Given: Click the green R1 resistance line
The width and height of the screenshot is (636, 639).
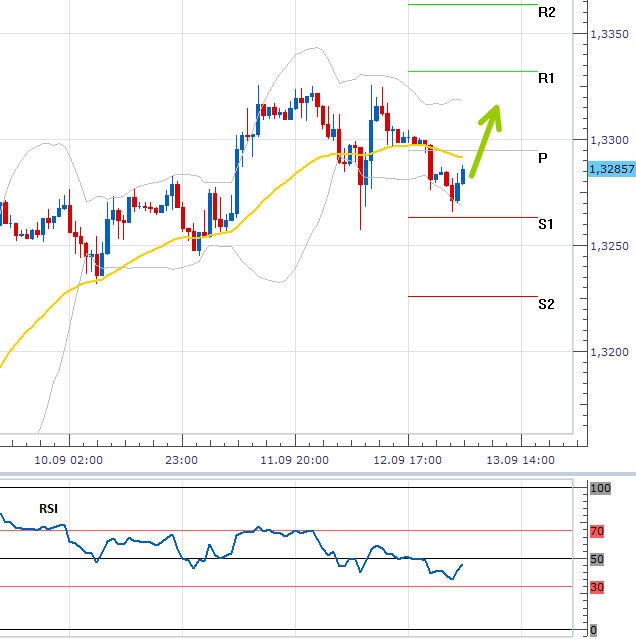Looking at the screenshot, I should 473,71.
